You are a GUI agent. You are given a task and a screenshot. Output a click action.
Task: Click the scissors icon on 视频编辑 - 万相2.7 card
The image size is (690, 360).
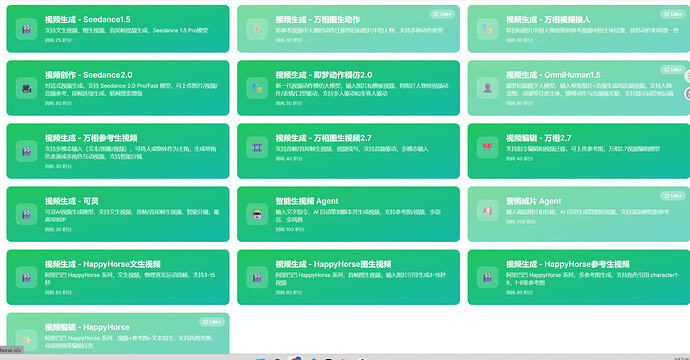point(488,147)
